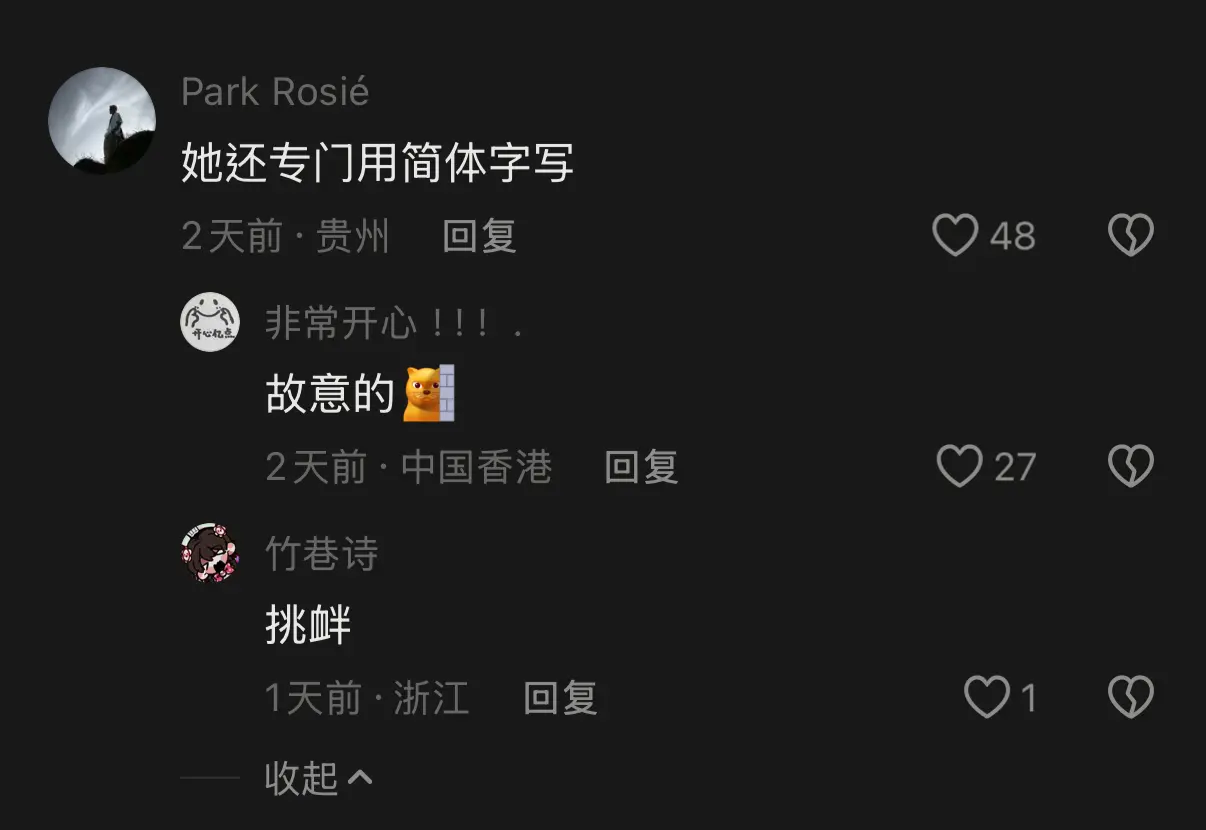Like Park Rosié's comment with heart icon

point(955,236)
